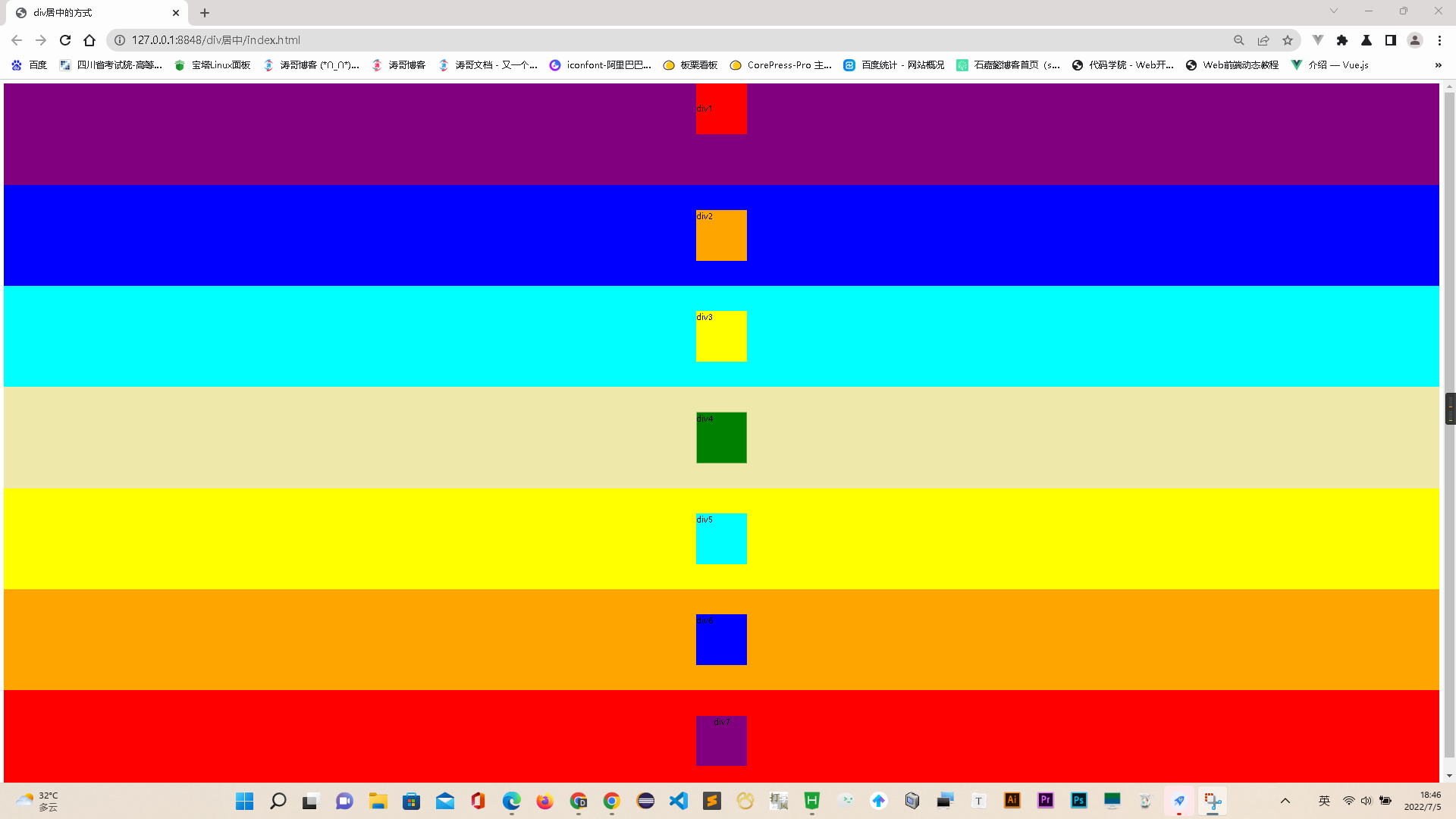The height and width of the screenshot is (819, 1456).
Task: Open the profile avatar icon
Action: coord(1415,40)
